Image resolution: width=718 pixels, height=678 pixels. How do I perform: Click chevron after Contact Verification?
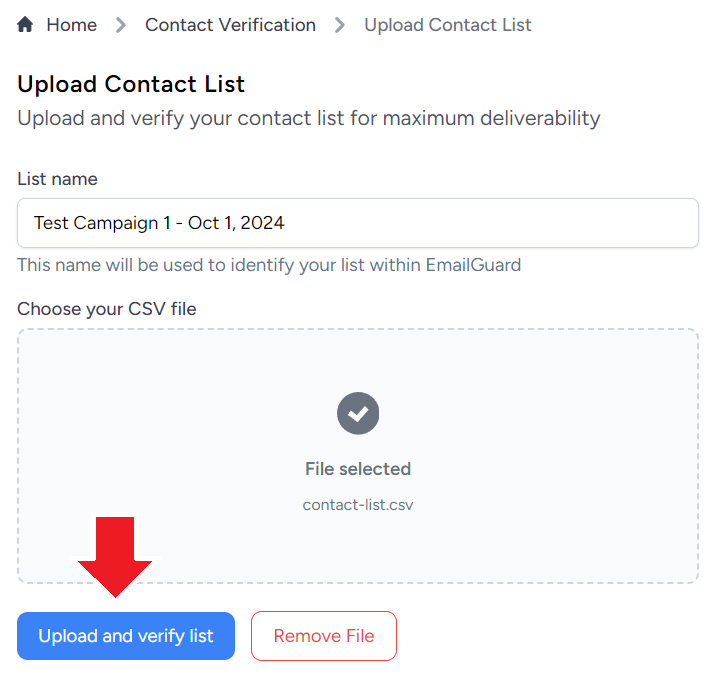tap(340, 25)
